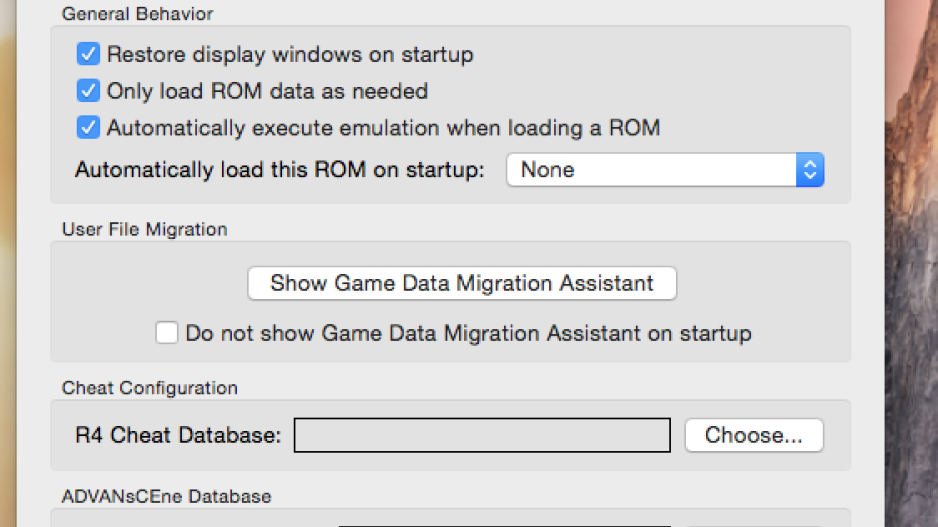The image size is (938, 527).
Task: Click 'Only load ROM data as needed' text
Action: click(267, 91)
